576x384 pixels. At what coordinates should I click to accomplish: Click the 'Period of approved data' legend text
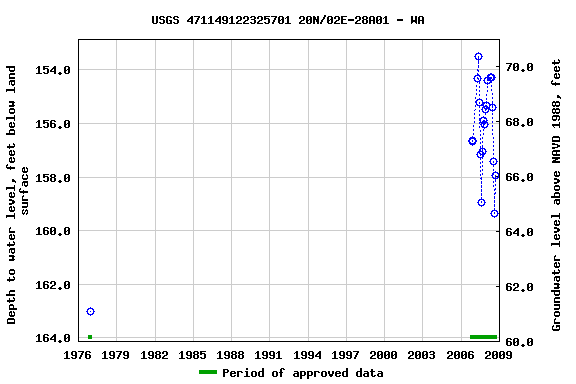pyautogui.click(x=303, y=373)
